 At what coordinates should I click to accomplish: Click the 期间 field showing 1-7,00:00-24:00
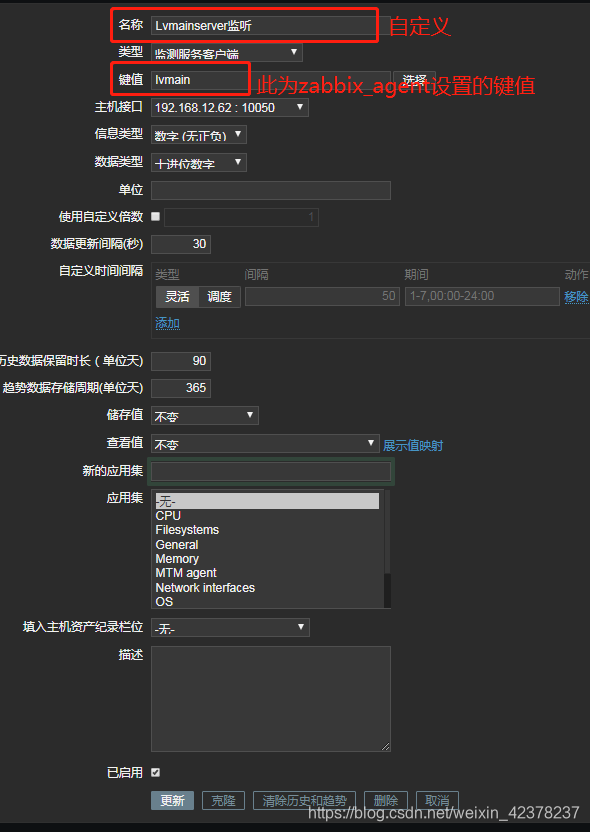point(482,297)
